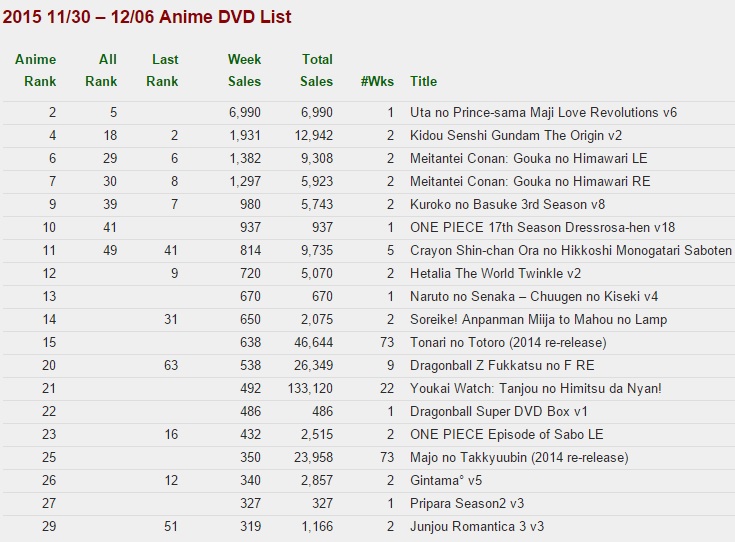Select Dragonball Super DVD Box v1
The image size is (735, 542).
(x=498, y=411)
